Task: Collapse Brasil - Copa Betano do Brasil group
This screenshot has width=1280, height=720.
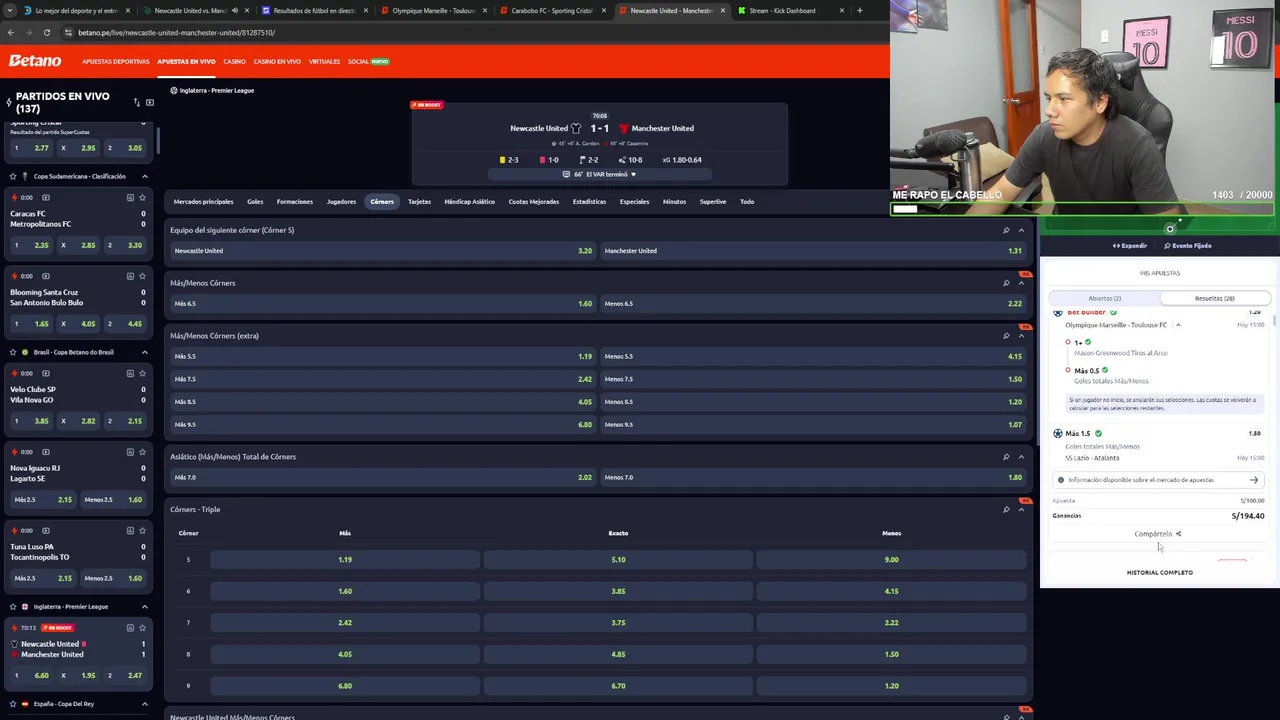Action: tap(144, 352)
